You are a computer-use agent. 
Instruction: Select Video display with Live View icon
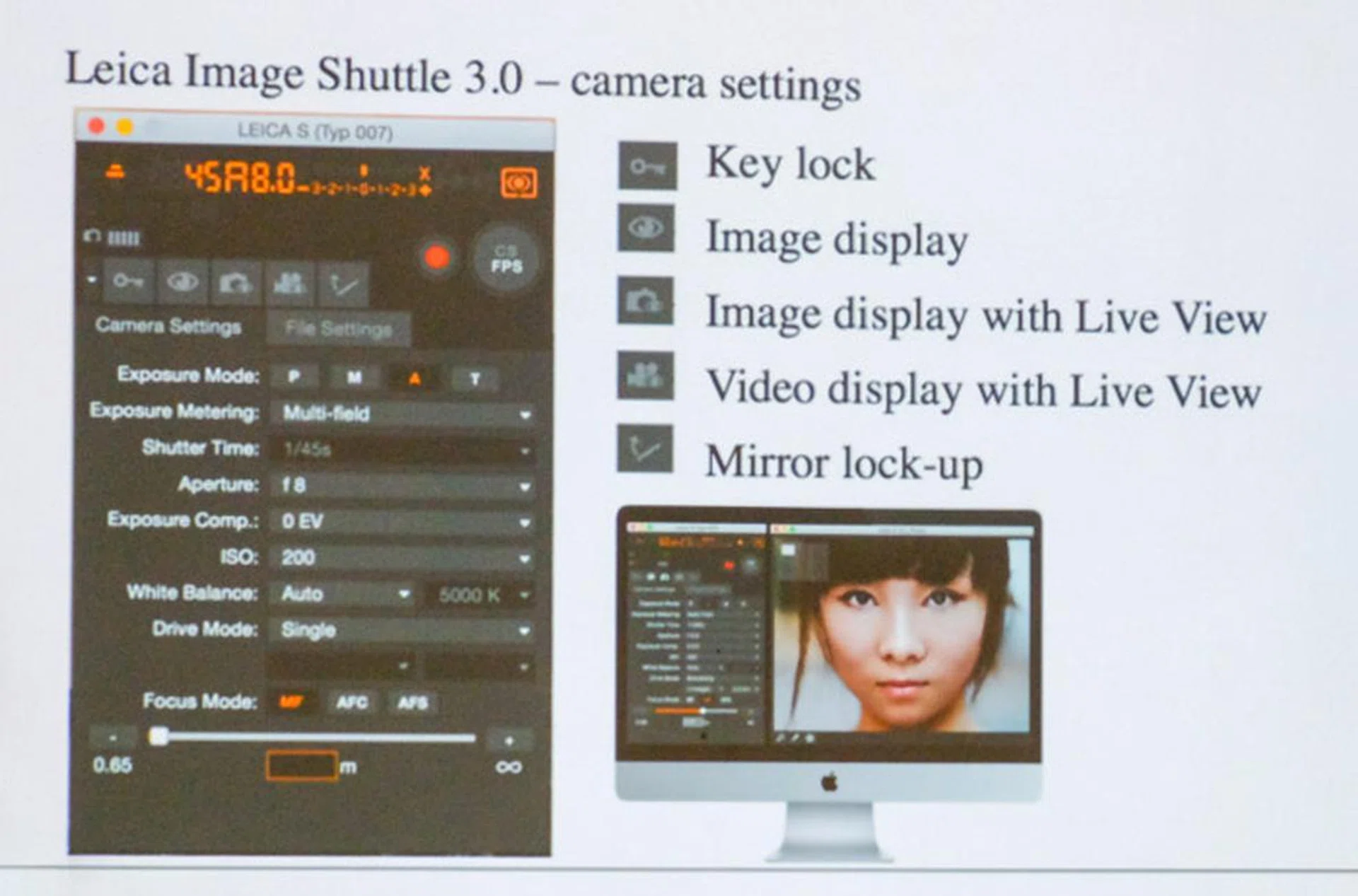(x=289, y=283)
